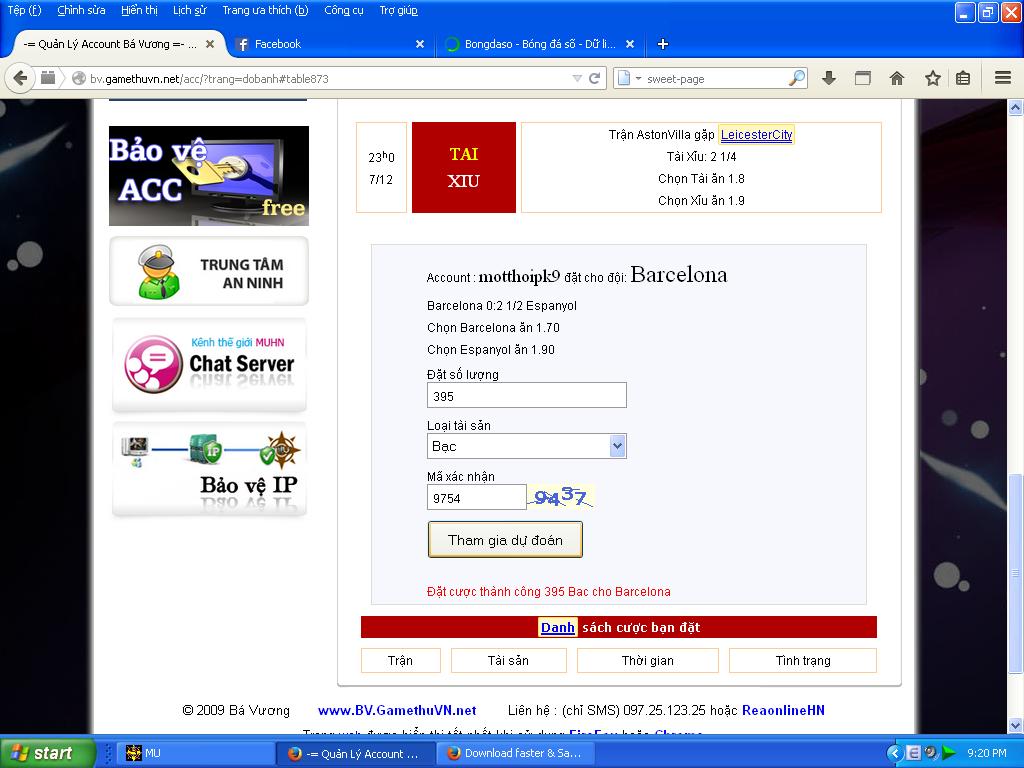Close the Facebook tab
Viewport: 1024px width, 768px height.
tap(420, 44)
